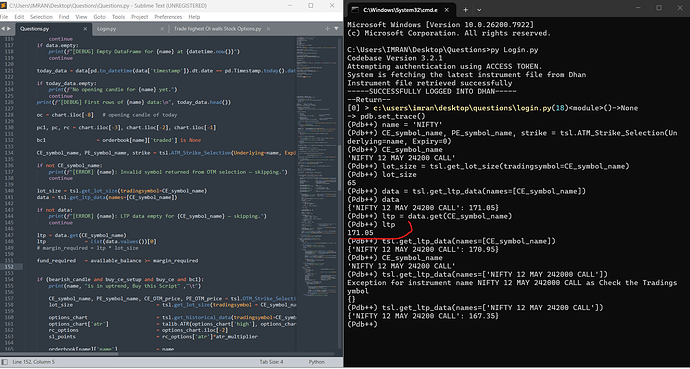
Task: Switch to the Questions.py tab
Action: click(53, 29)
